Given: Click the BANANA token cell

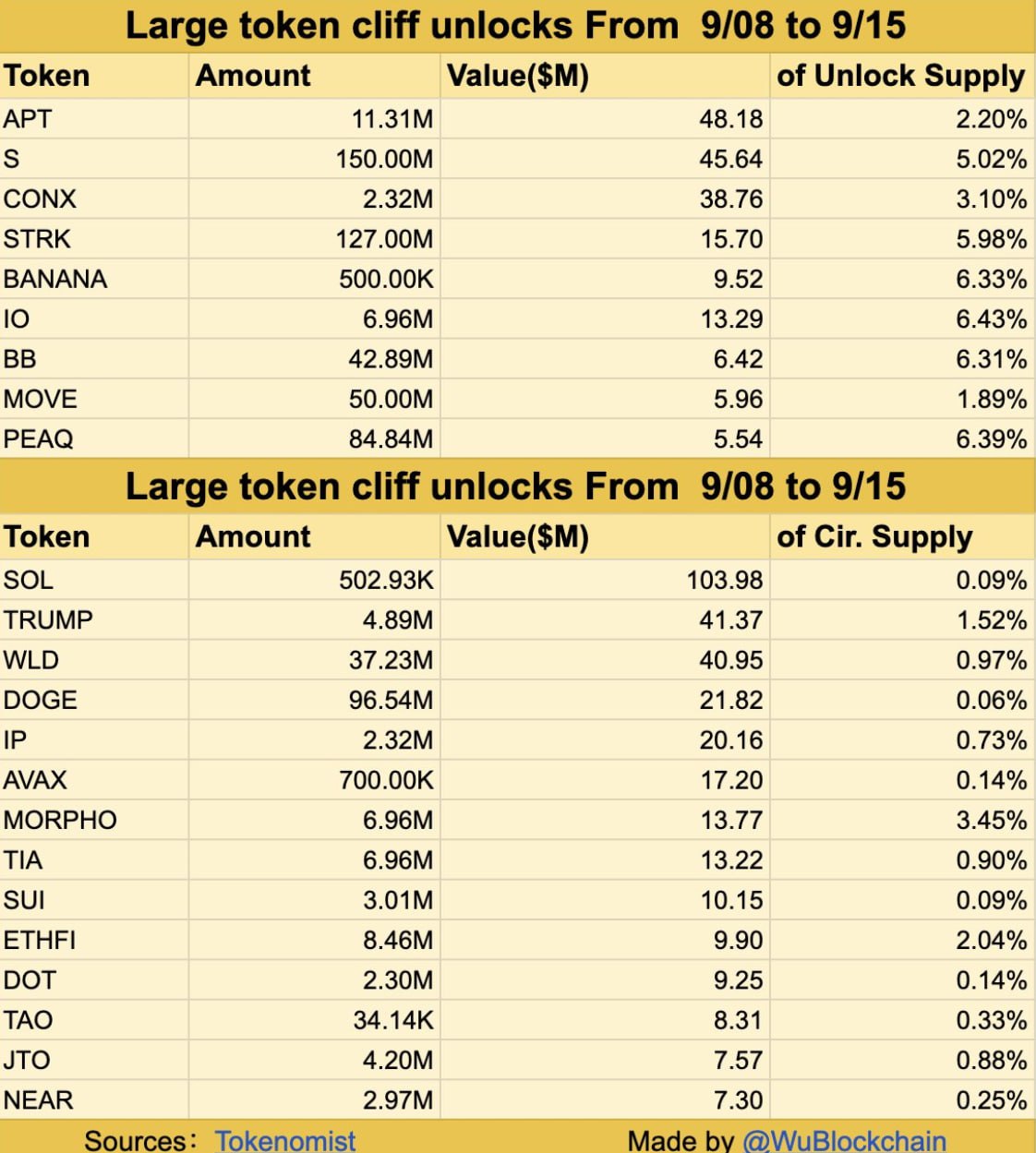Looking at the screenshot, I should [94, 279].
